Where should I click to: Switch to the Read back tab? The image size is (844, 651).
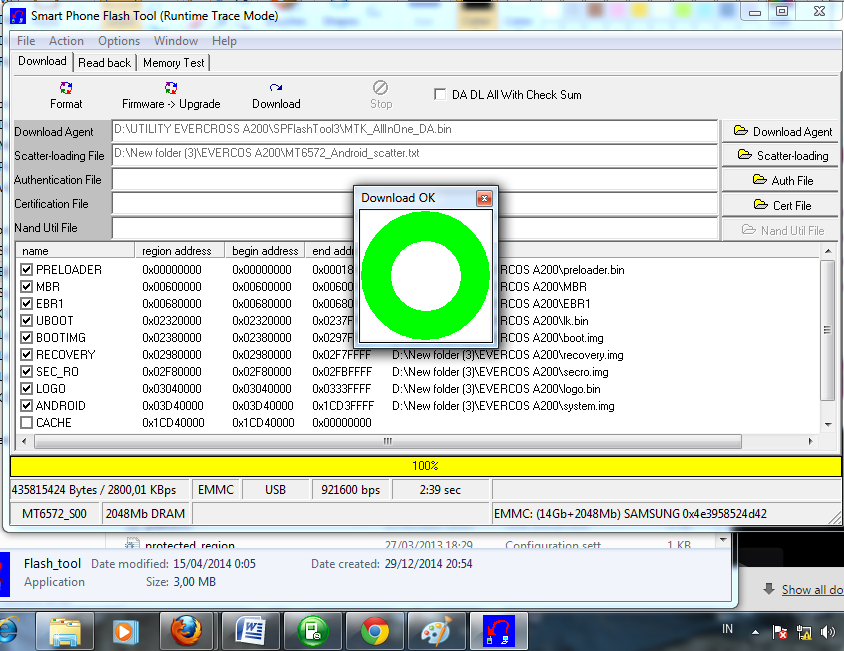[104, 61]
